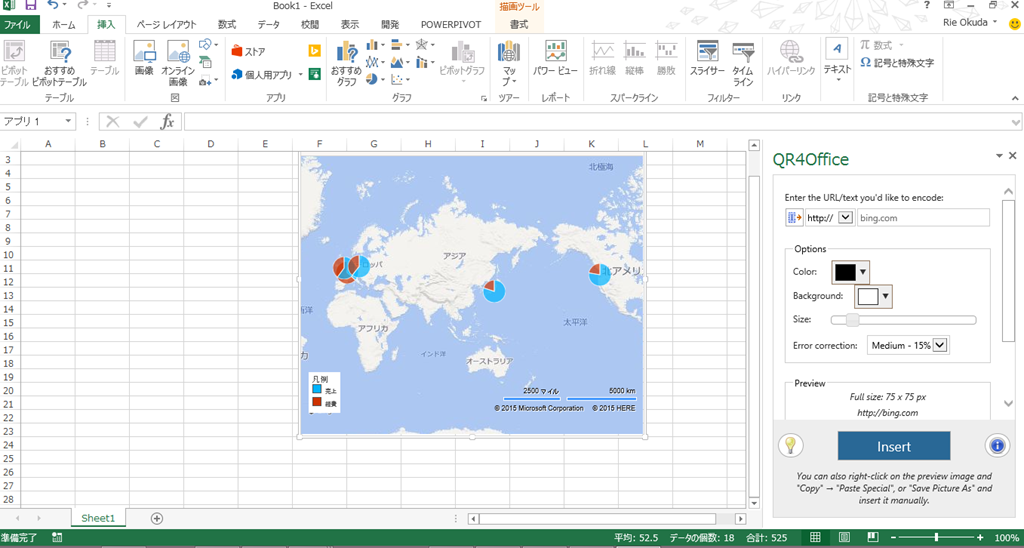Screen dimensions: 1024x548
Task: Switch to the ホーム tab
Action: [63, 25]
